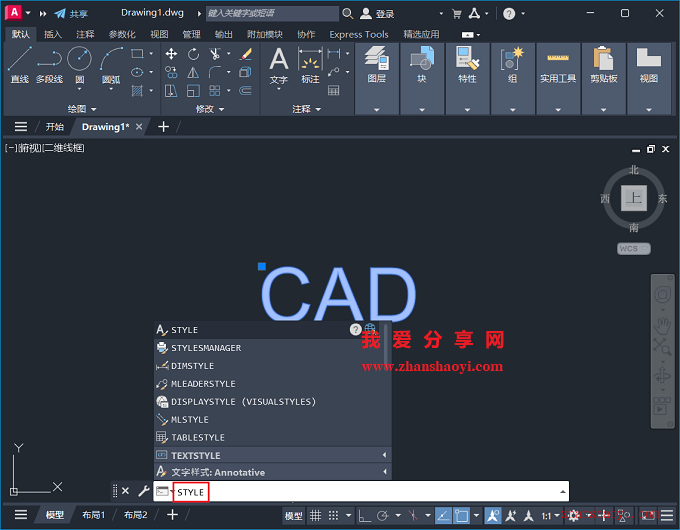Click the Fillet tool icon
Image resolution: width=680 pixels, height=530 pixels.
tap(215, 72)
